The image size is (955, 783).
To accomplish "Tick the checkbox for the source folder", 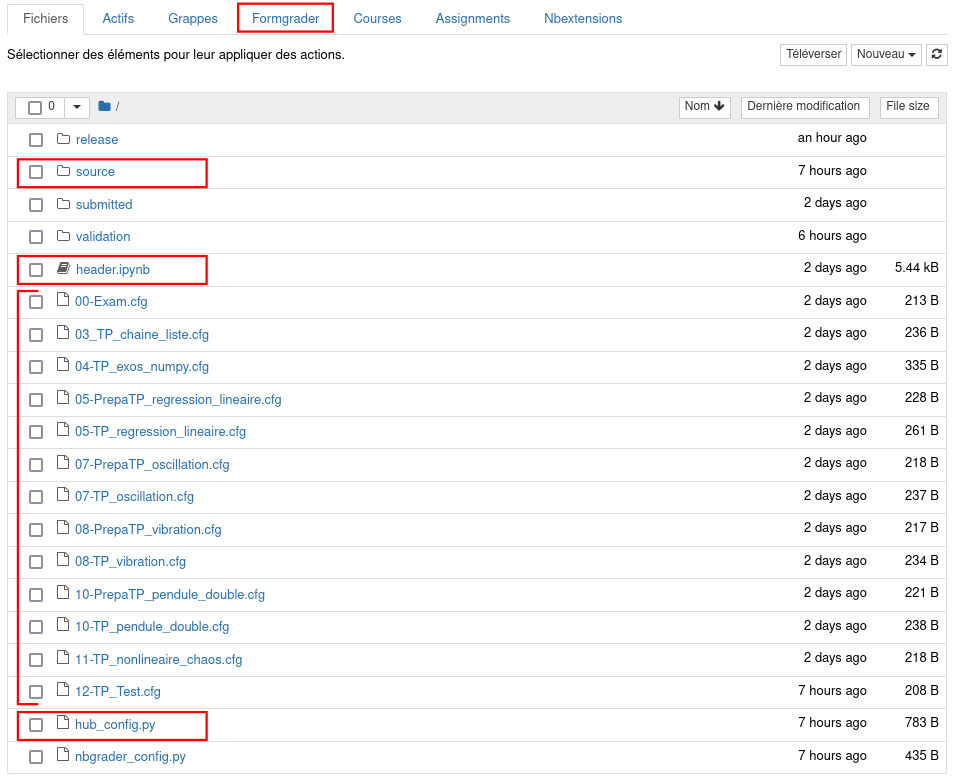I will tap(36, 172).
